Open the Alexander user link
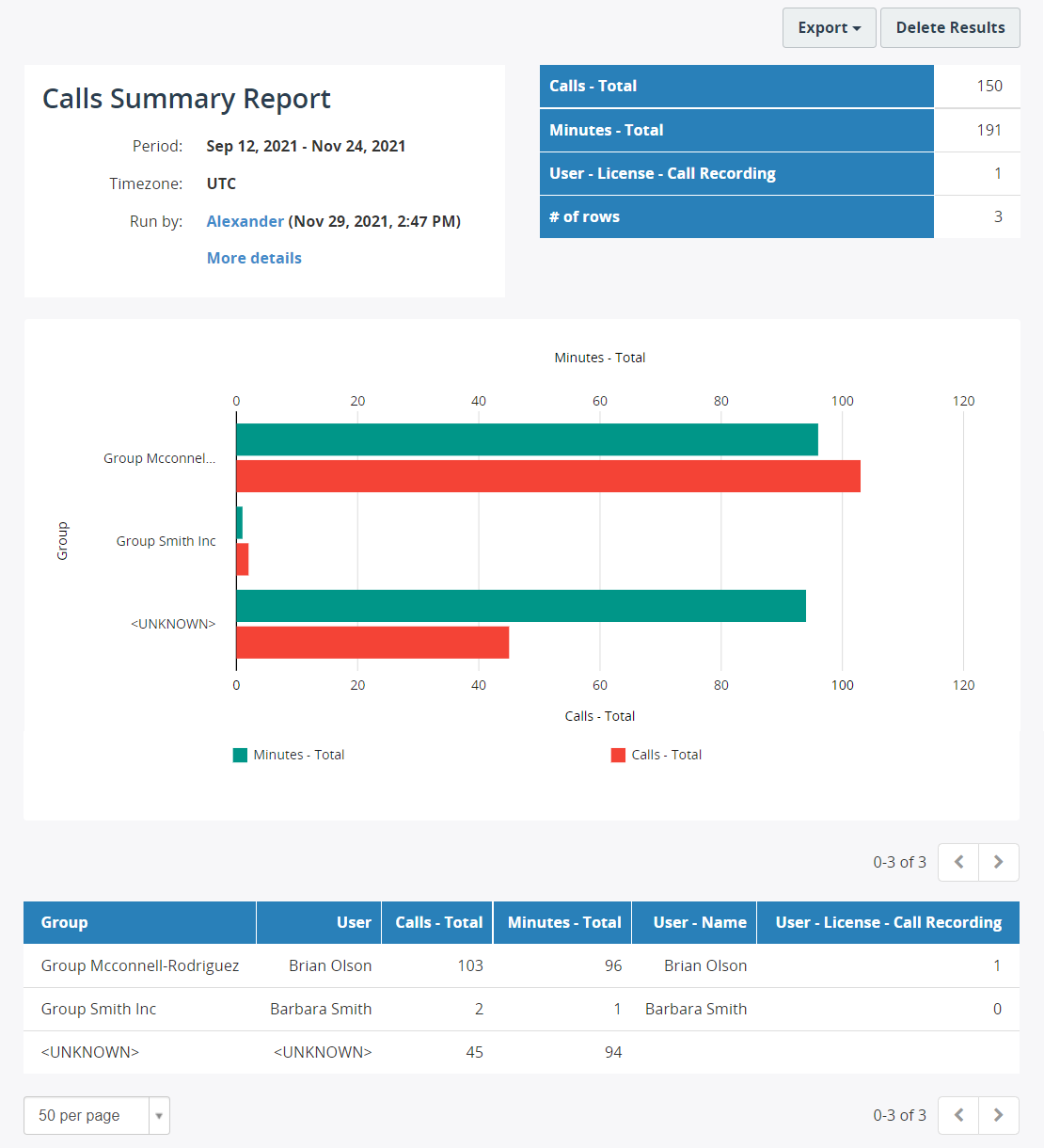 (245, 221)
